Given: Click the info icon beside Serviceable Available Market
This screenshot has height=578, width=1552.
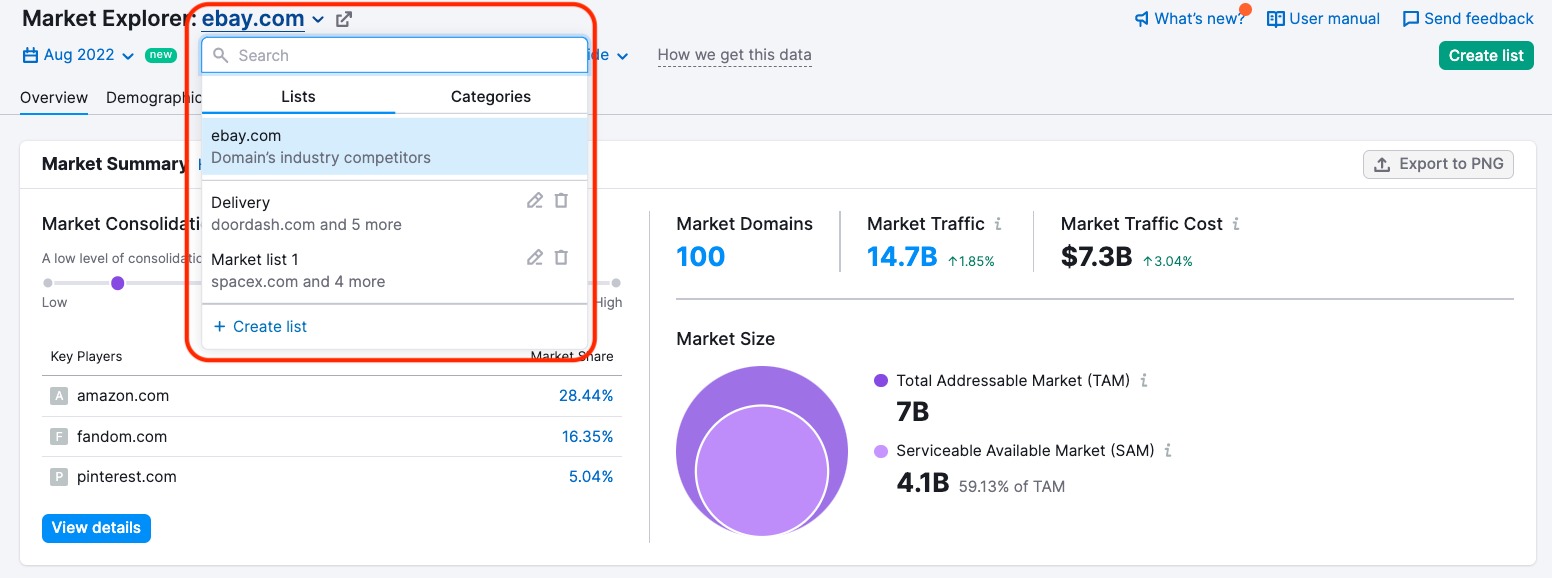Looking at the screenshot, I should pyautogui.click(x=1168, y=451).
